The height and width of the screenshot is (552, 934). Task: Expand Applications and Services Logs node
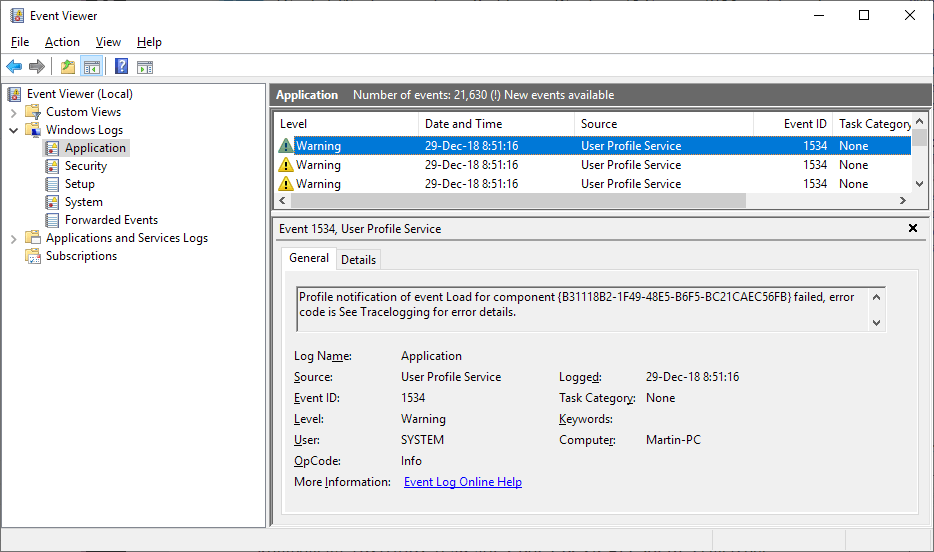[13, 239]
